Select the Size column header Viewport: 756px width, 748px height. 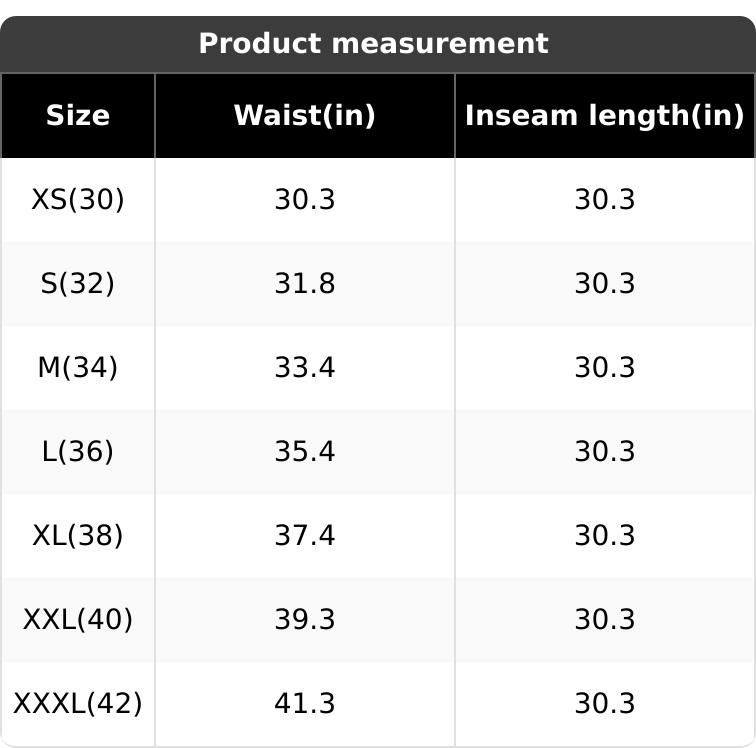78,116
